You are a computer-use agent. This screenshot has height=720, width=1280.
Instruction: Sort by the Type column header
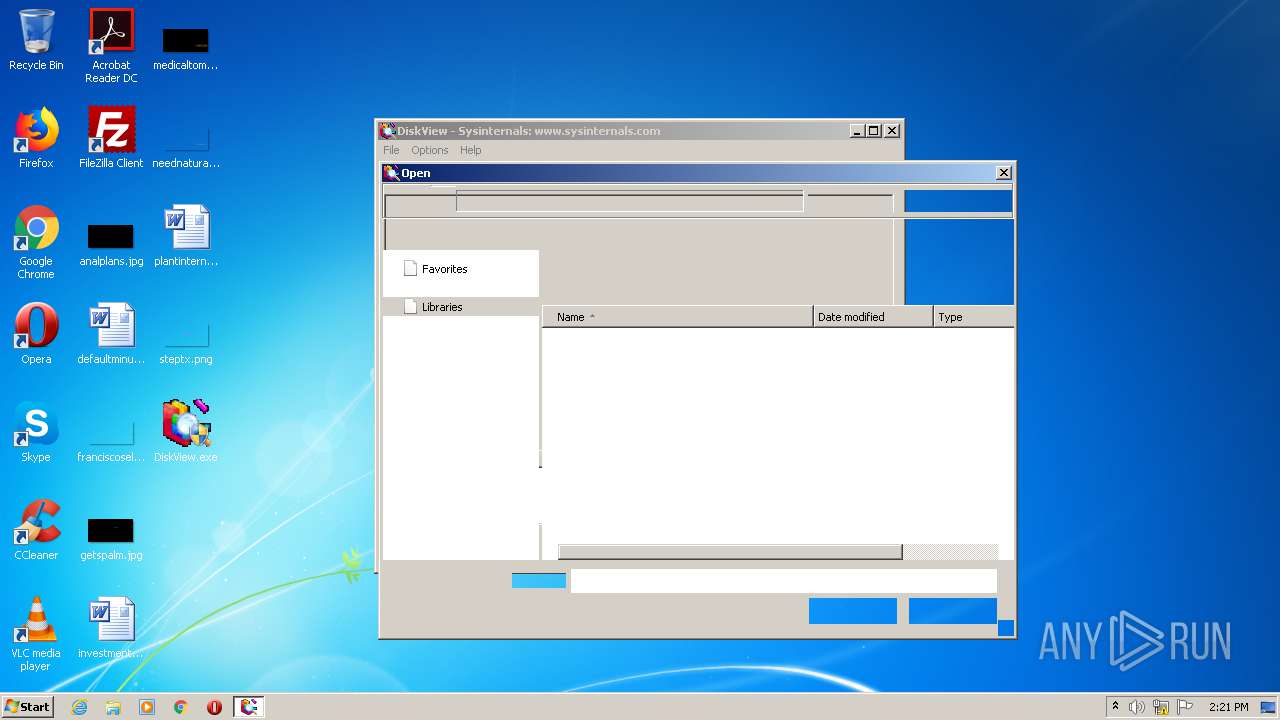point(974,317)
